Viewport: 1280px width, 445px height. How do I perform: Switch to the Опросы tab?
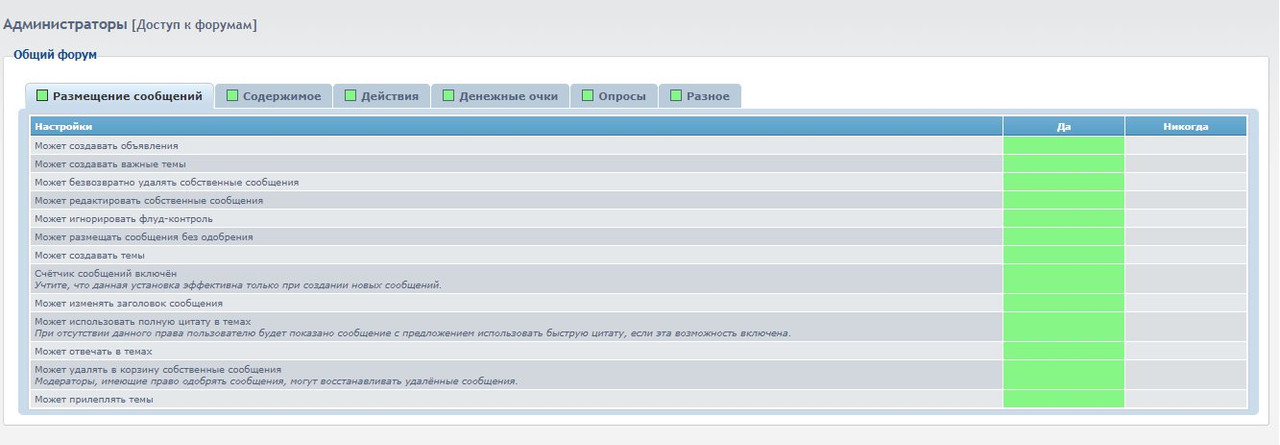[614, 96]
